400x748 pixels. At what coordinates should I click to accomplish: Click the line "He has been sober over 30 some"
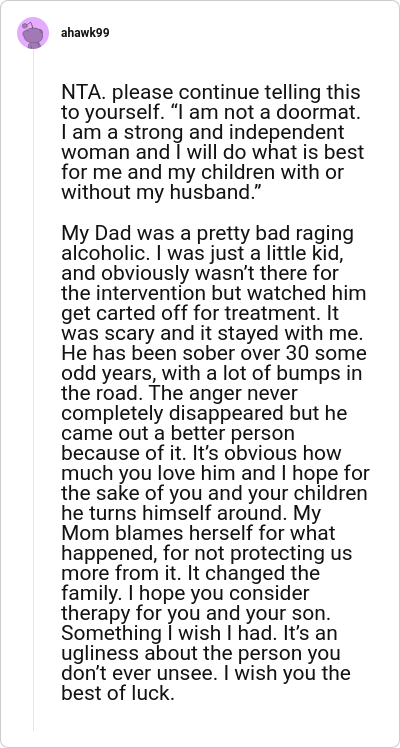[x=214, y=353]
